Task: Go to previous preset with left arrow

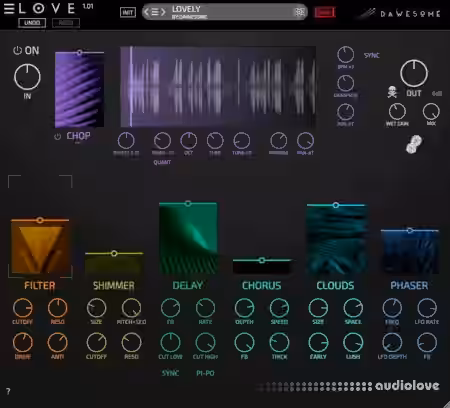Action: coord(146,12)
